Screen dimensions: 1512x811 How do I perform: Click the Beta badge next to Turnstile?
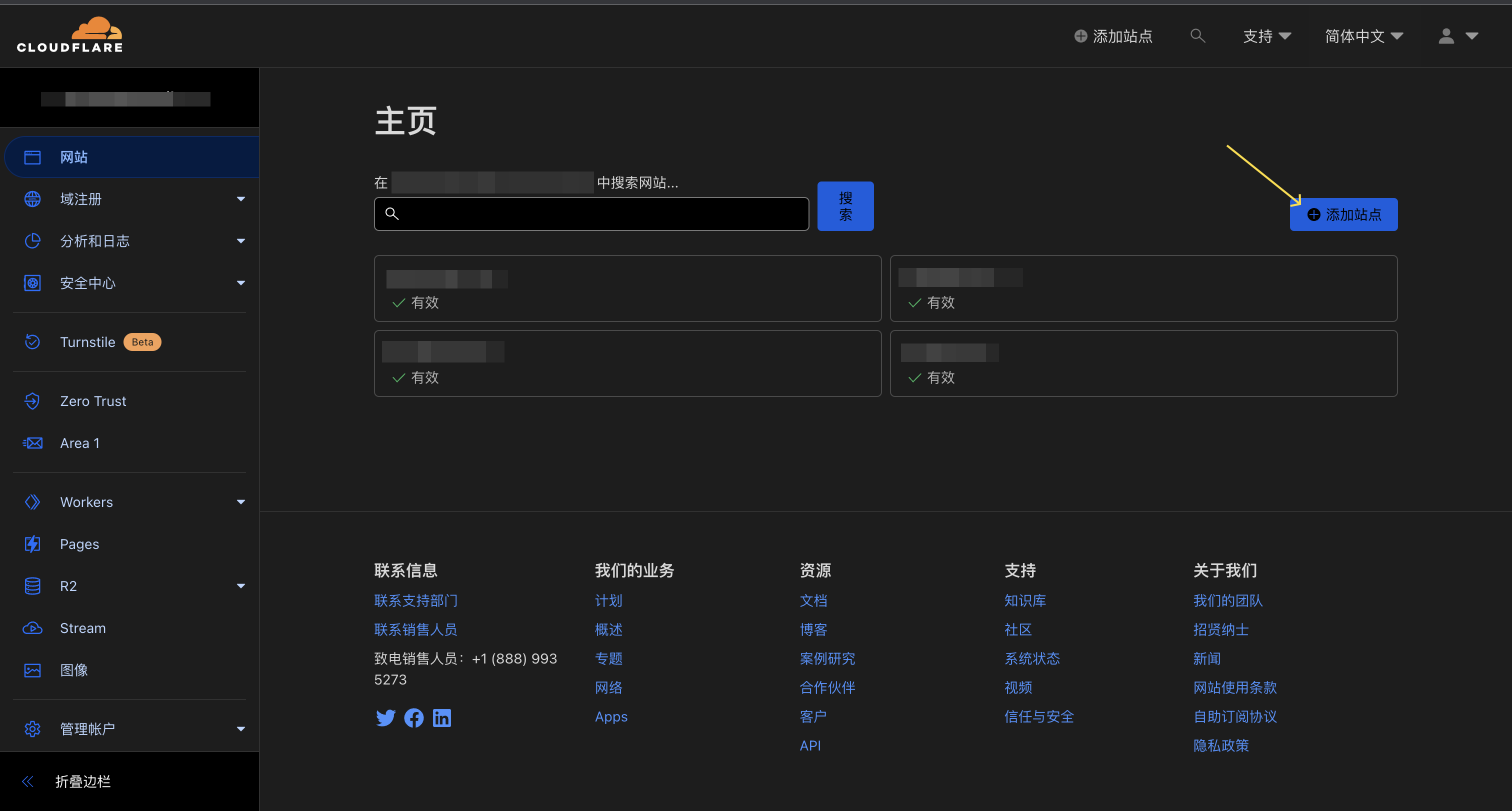pyautogui.click(x=143, y=342)
